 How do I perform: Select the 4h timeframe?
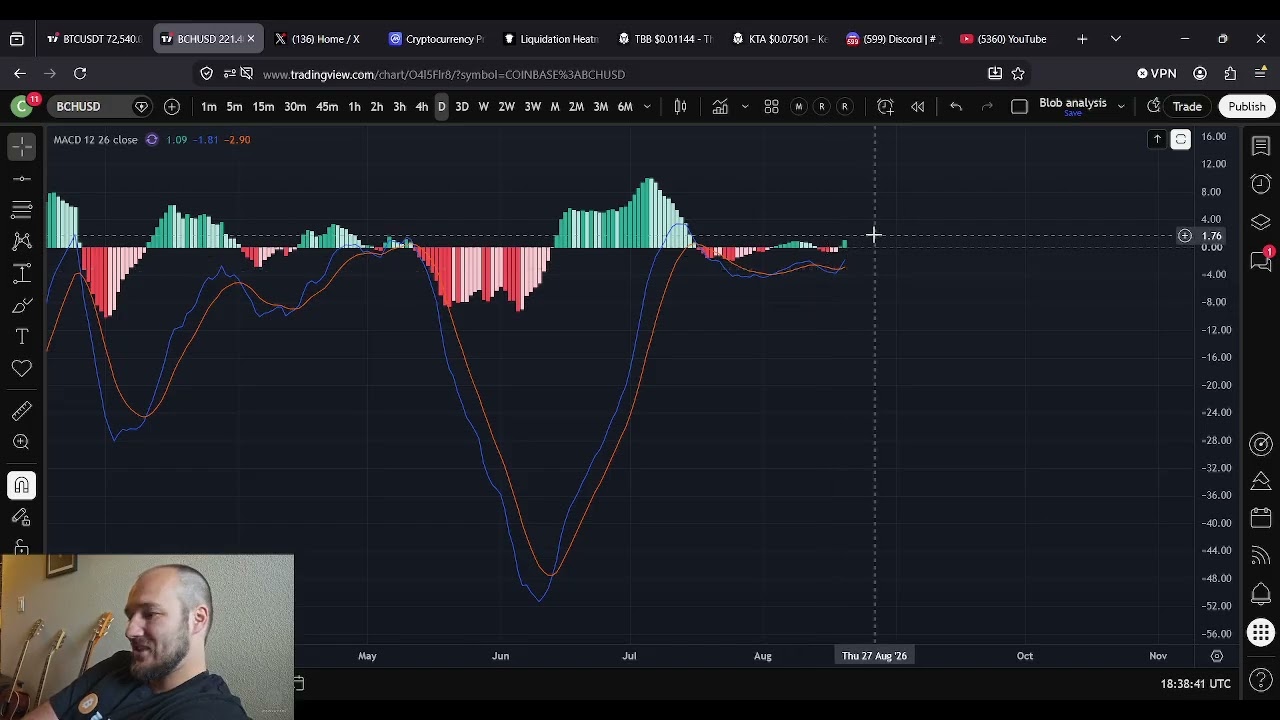(421, 106)
